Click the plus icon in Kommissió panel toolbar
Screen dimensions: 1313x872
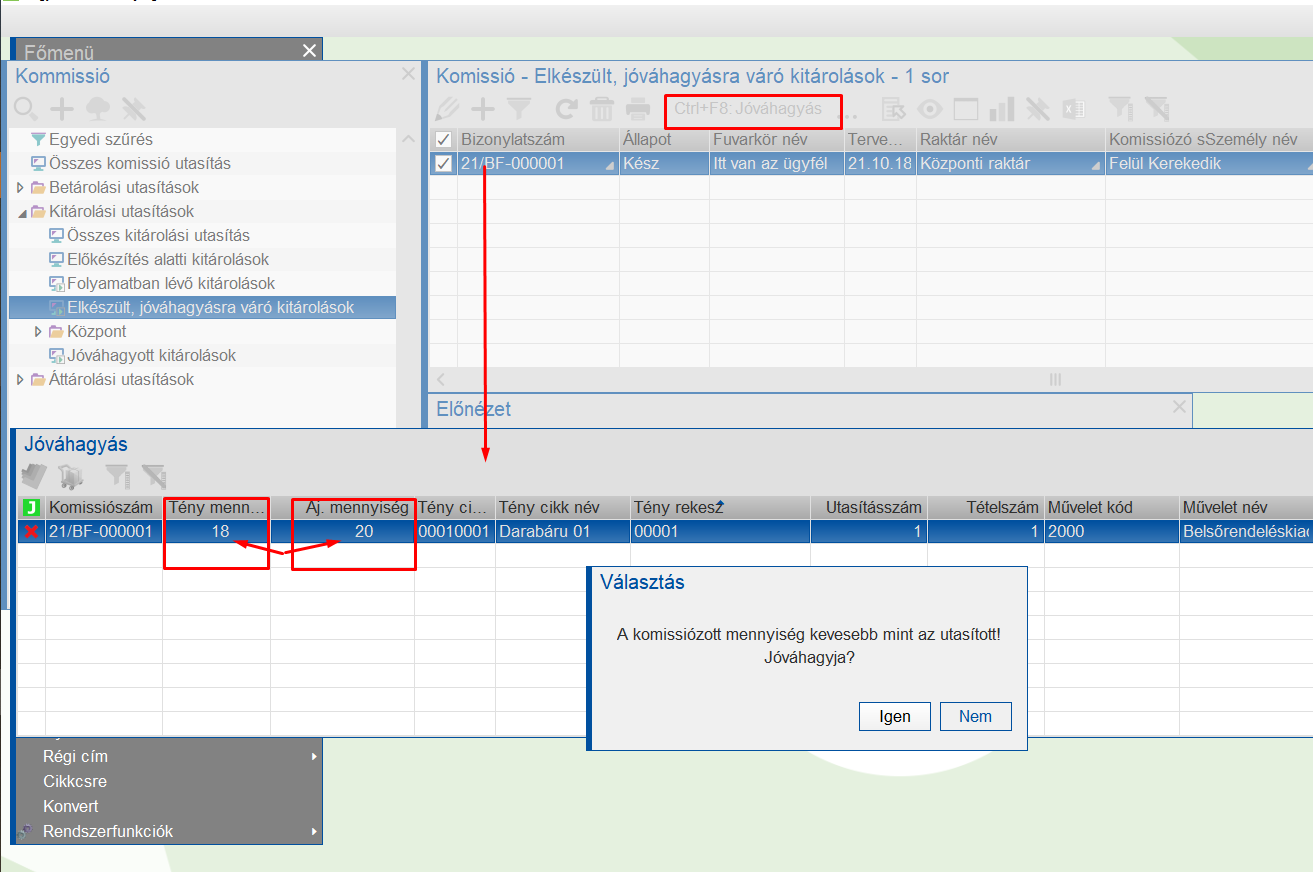point(62,109)
